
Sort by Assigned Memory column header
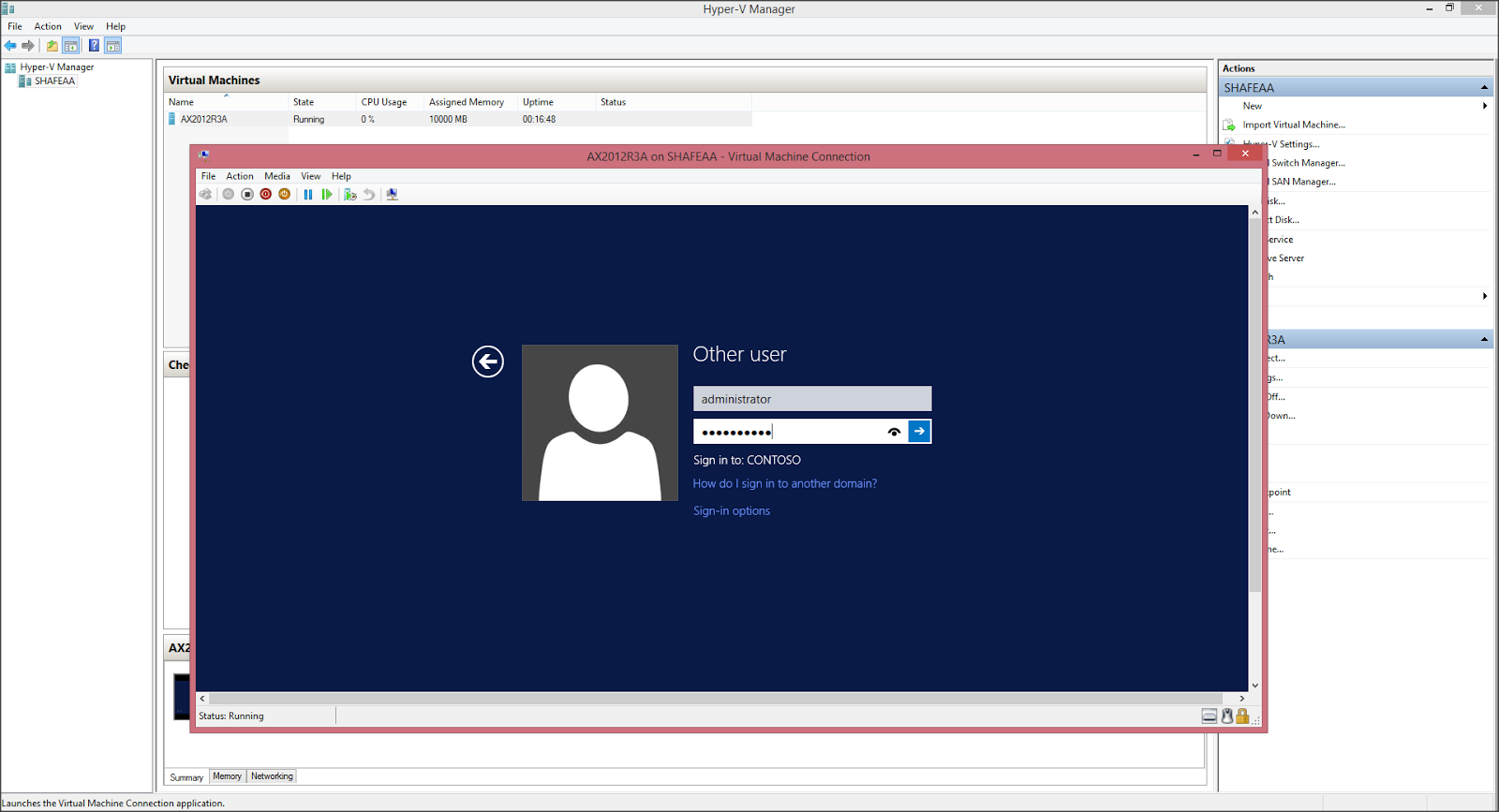(472, 101)
